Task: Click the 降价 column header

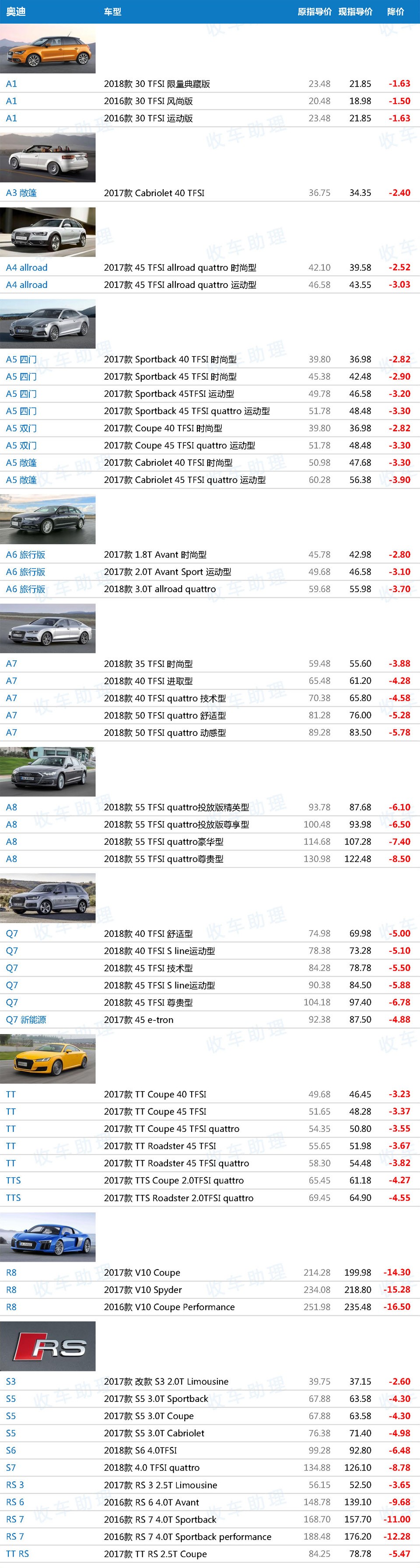Action: [395, 11]
